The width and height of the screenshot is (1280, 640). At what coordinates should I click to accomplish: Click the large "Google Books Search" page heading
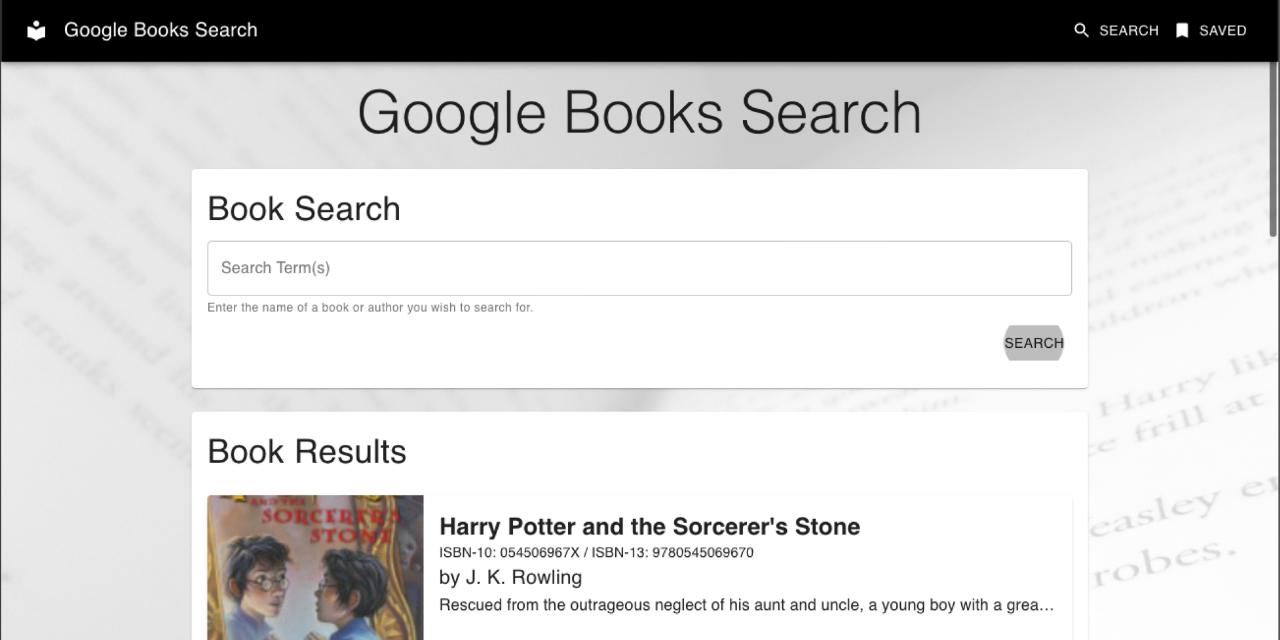[639, 112]
